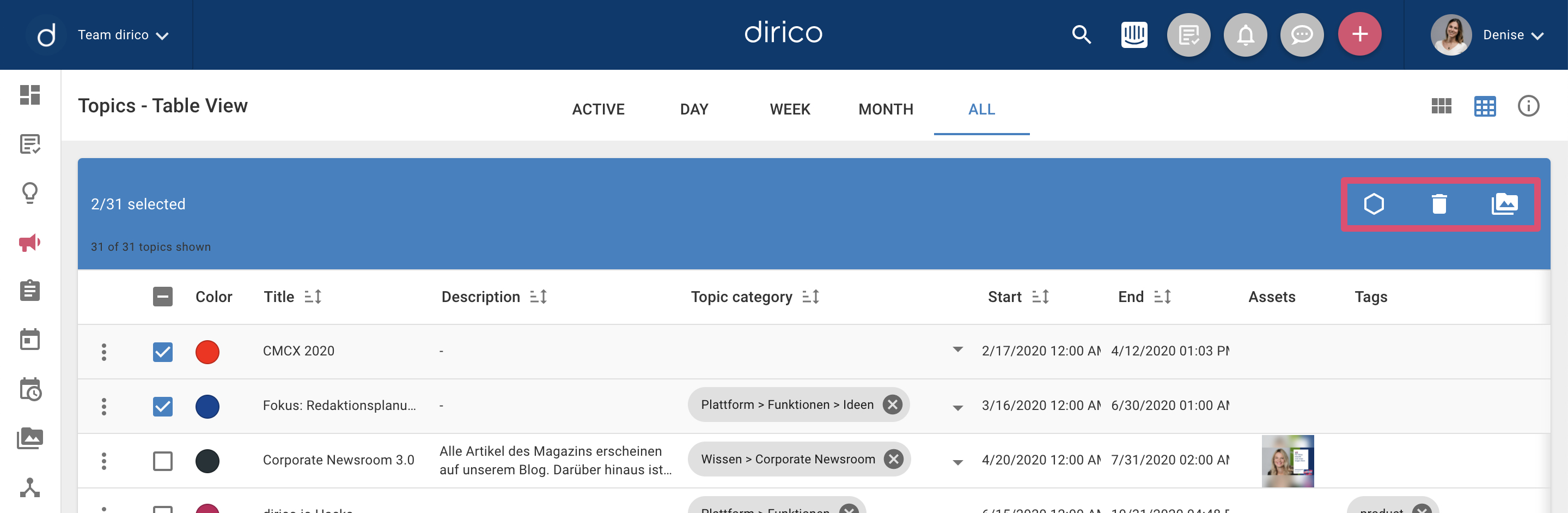Click the red color dot of CMCX 2020
This screenshot has height=513, width=1568.
[x=208, y=352]
